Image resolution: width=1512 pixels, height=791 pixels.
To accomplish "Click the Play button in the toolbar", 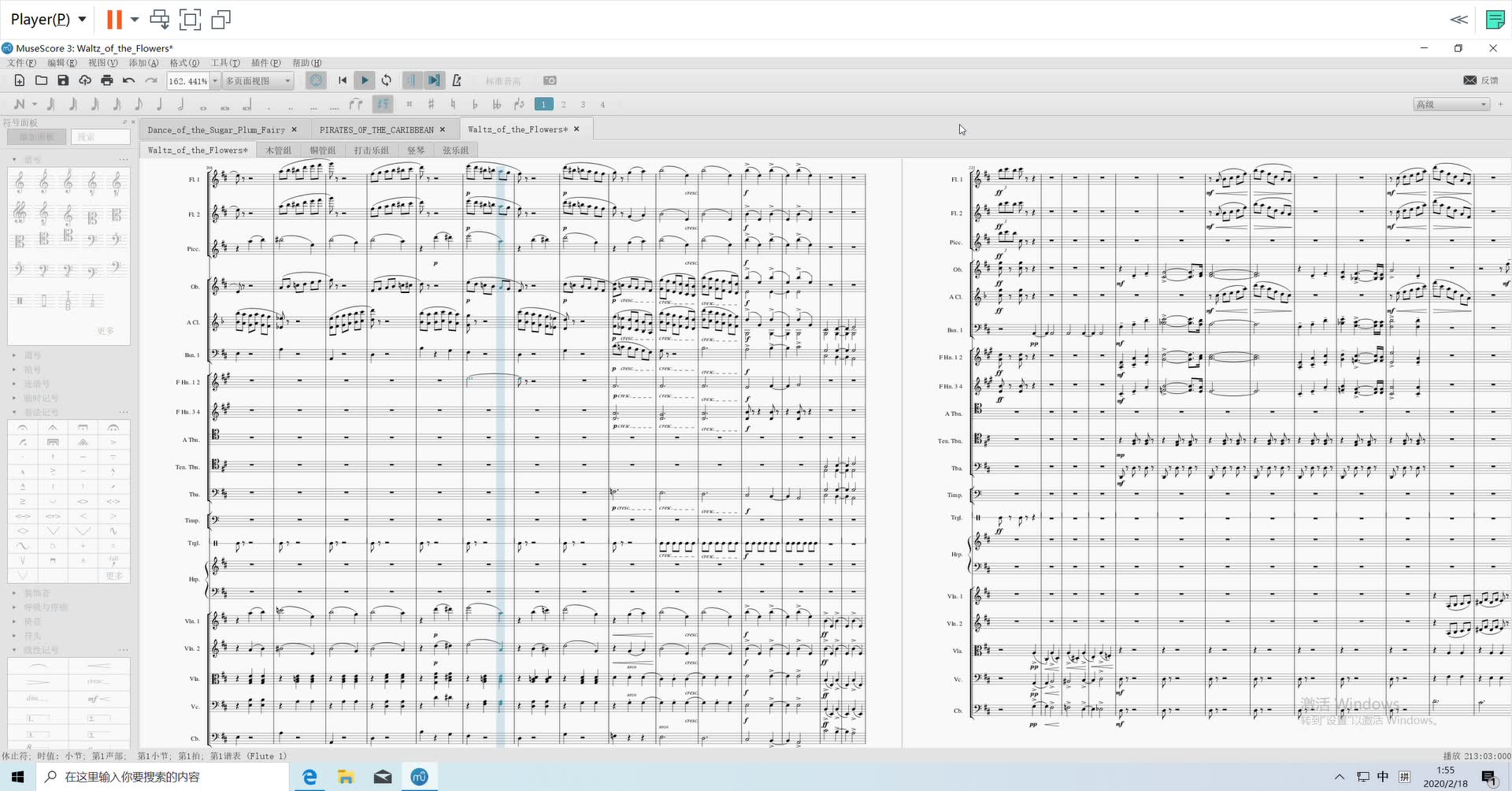I will click(365, 80).
